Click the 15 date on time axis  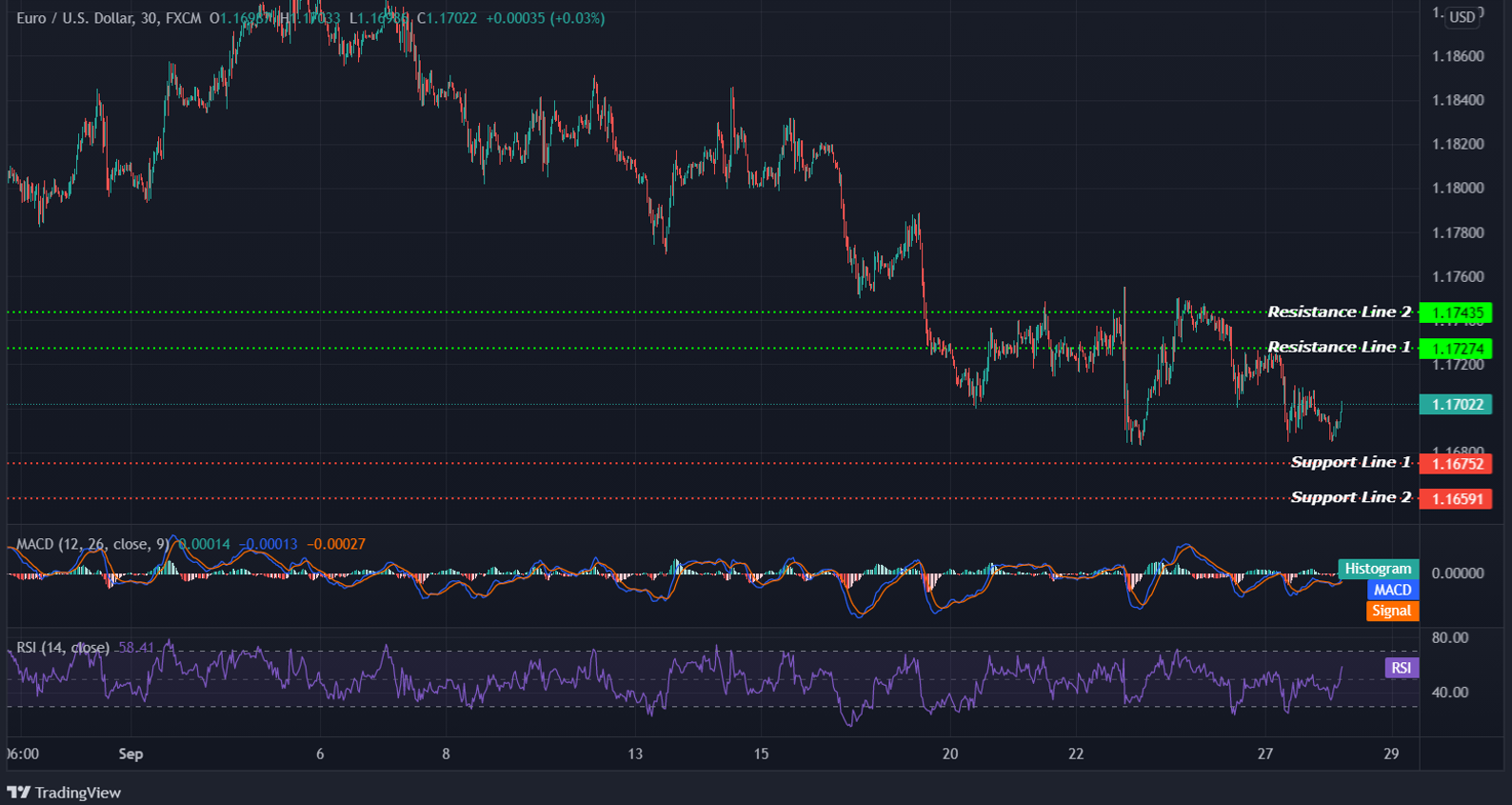pyautogui.click(x=761, y=754)
